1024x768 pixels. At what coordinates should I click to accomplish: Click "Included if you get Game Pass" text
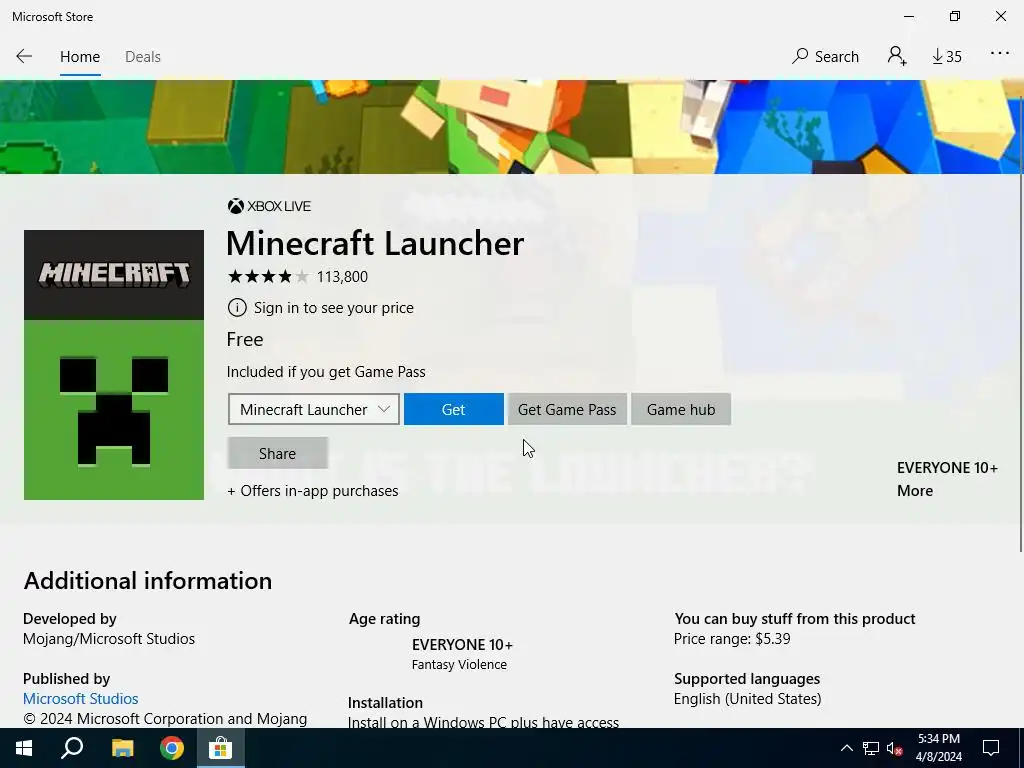(326, 372)
